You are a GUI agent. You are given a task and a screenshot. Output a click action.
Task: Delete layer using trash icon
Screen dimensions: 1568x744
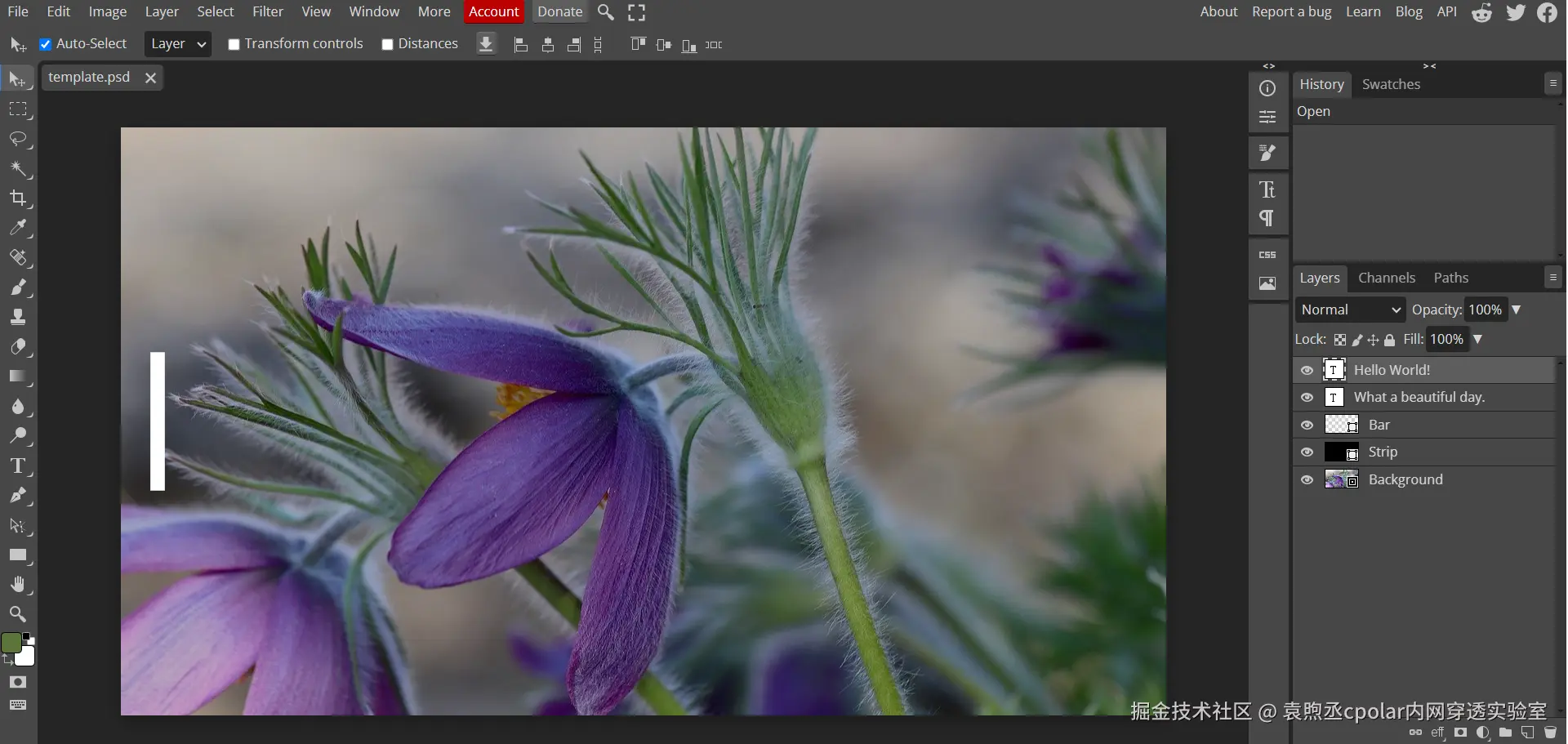[x=1550, y=733]
